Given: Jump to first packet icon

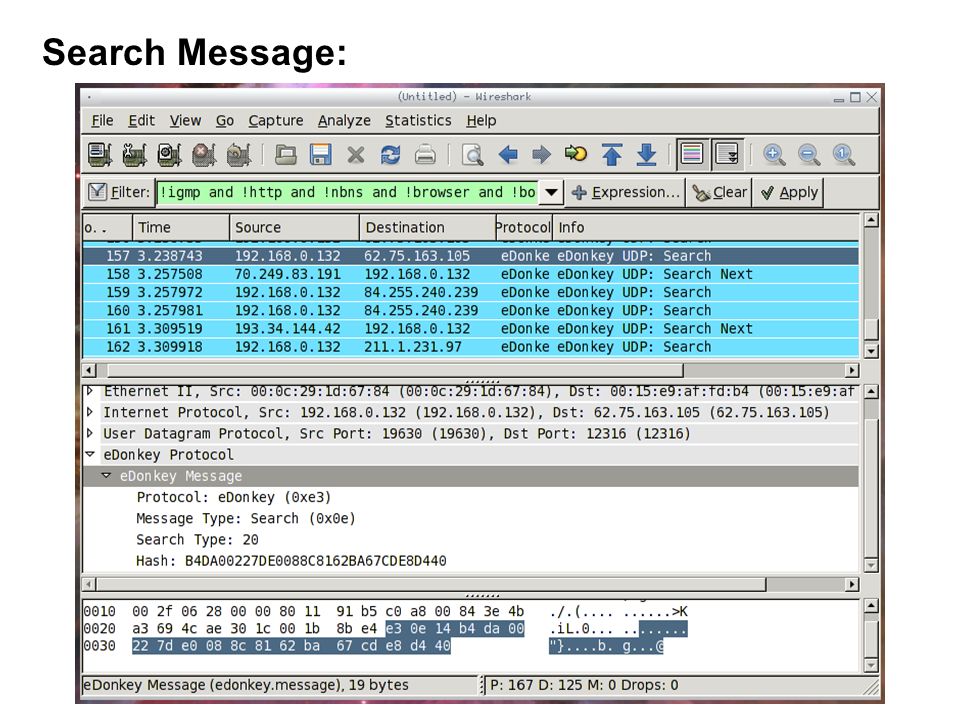Looking at the screenshot, I should (x=612, y=154).
